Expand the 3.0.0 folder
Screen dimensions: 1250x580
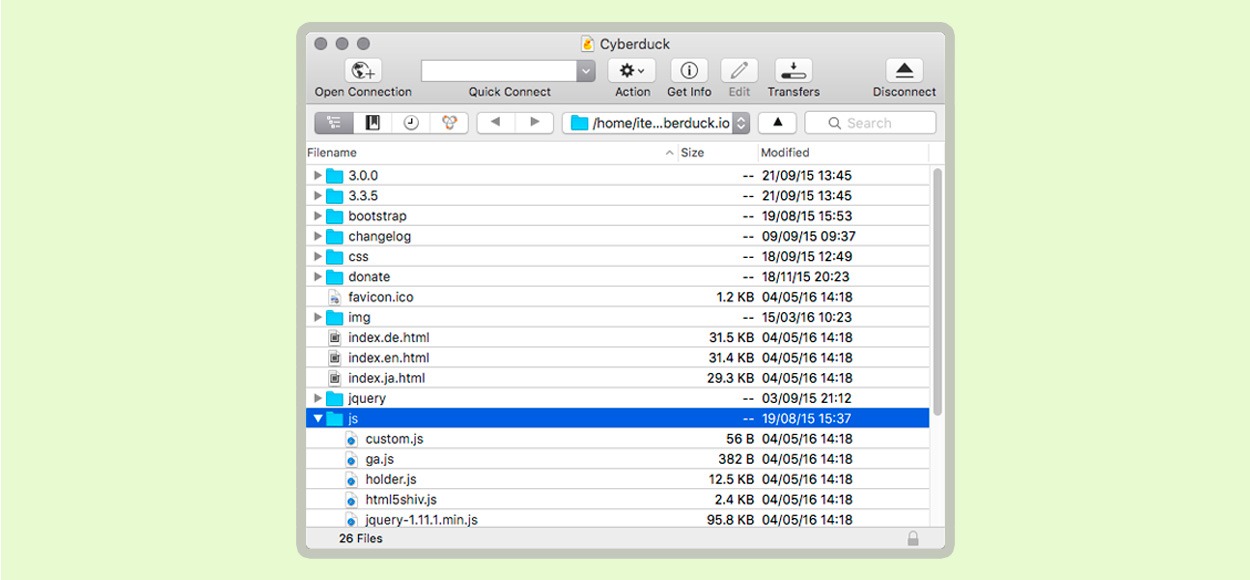click(318, 175)
